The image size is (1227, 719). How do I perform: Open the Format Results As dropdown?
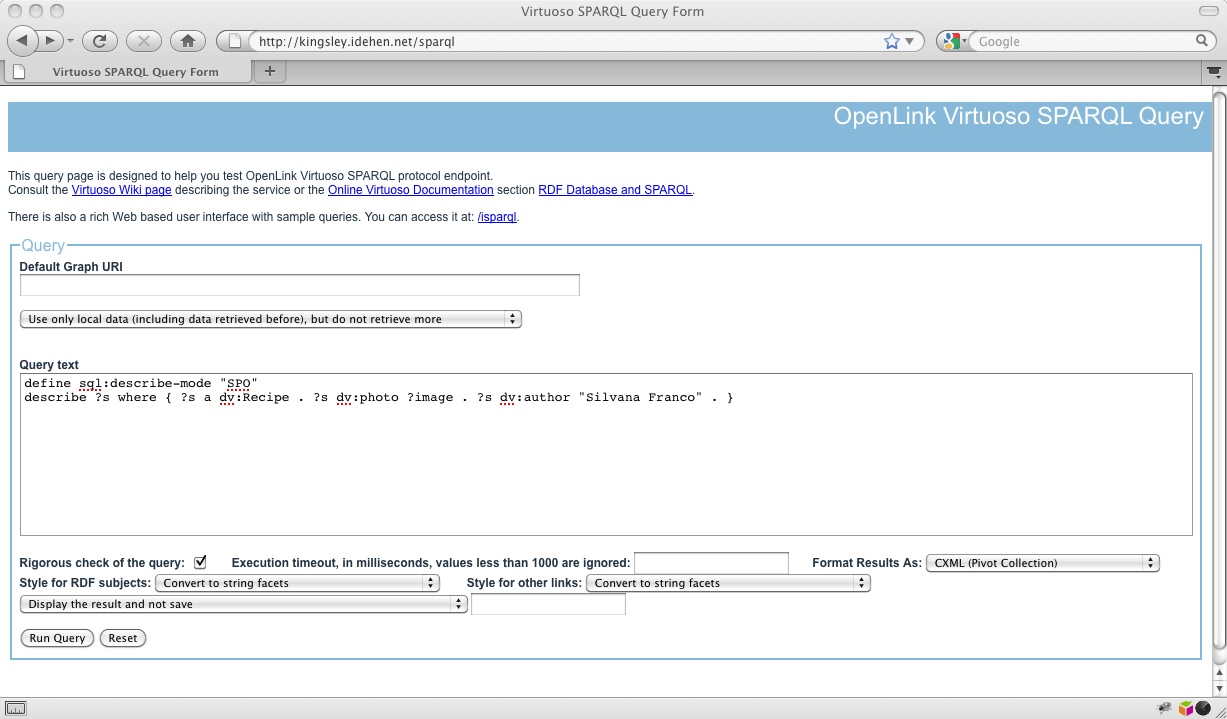(x=1043, y=563)
